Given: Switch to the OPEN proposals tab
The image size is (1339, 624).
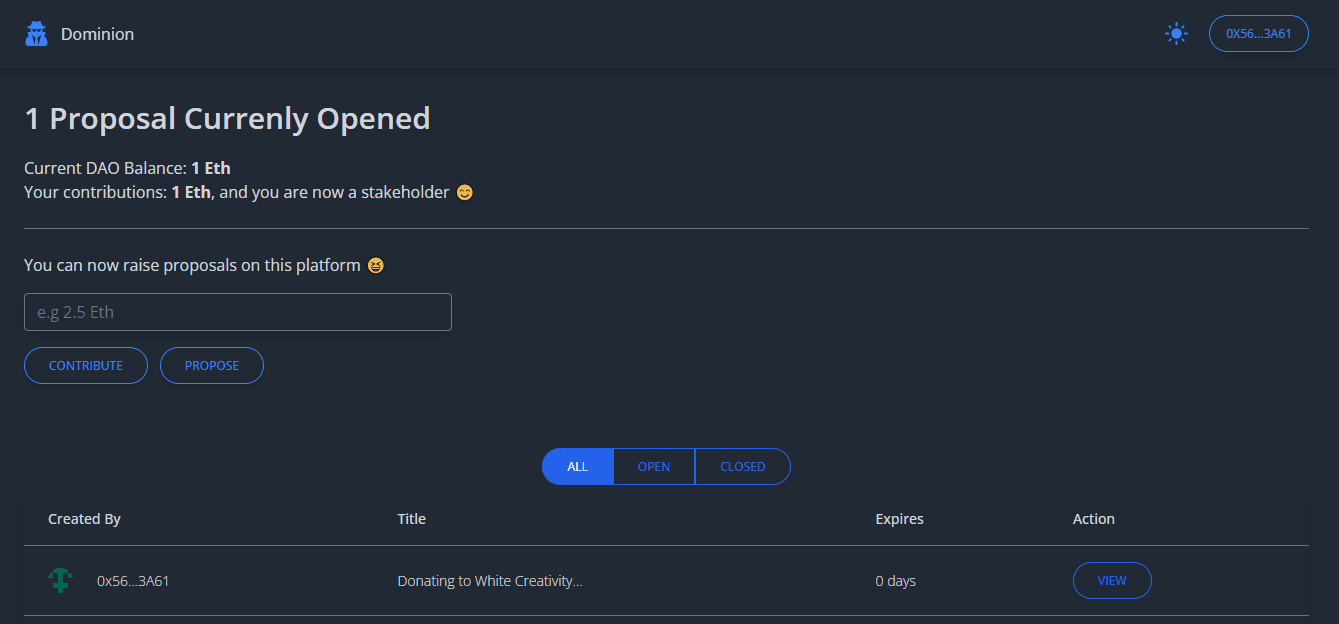Looking at the screenshot, I should click(x=653, y=466).
